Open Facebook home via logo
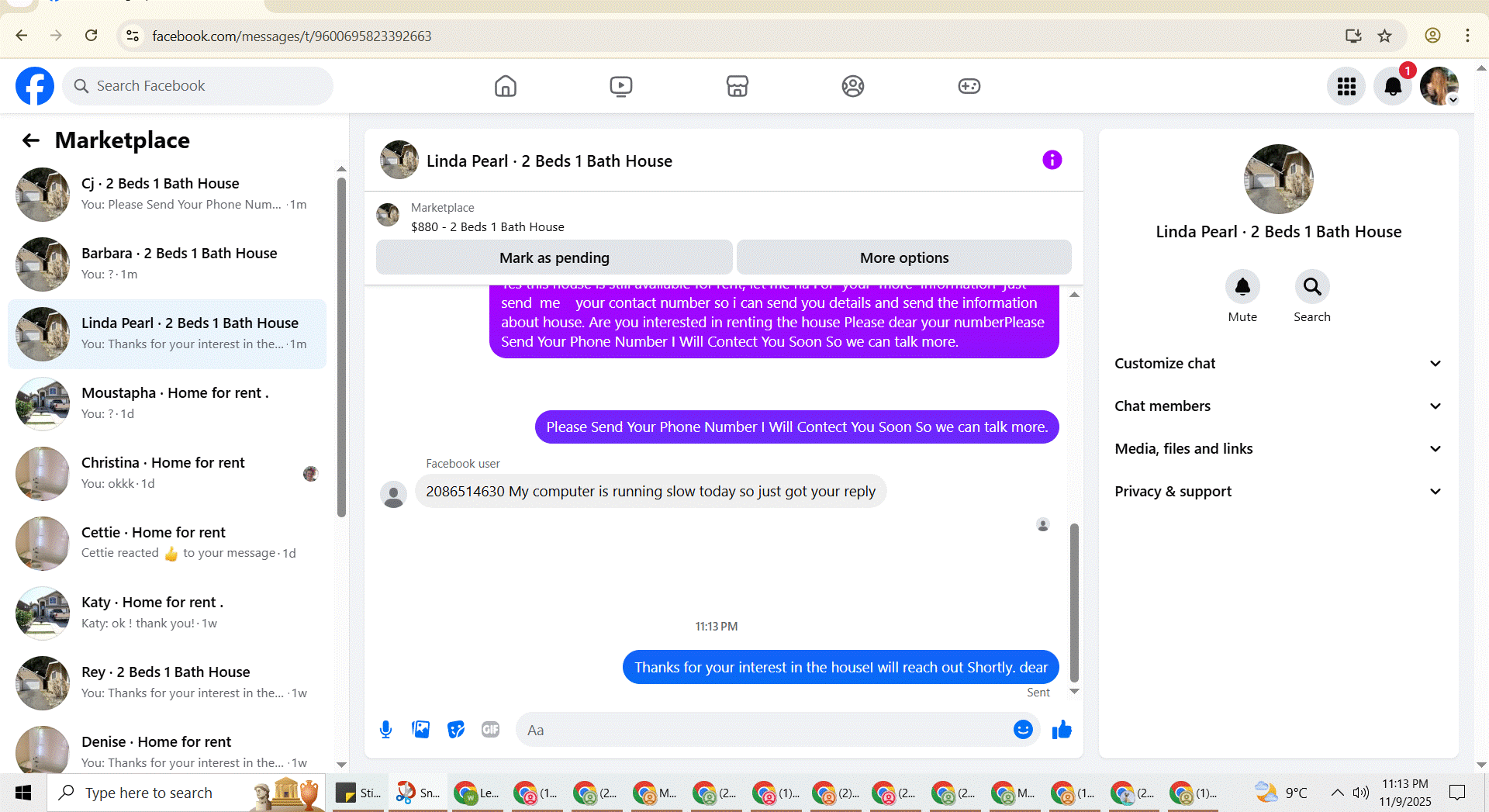The height and width of the screenshot is (812, 1489). click(35, 86)
